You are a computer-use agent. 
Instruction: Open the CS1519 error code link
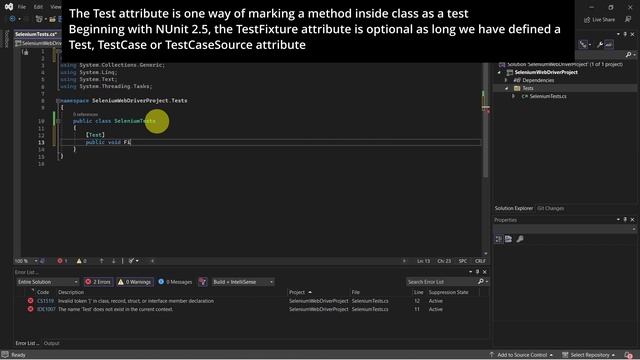45,301
